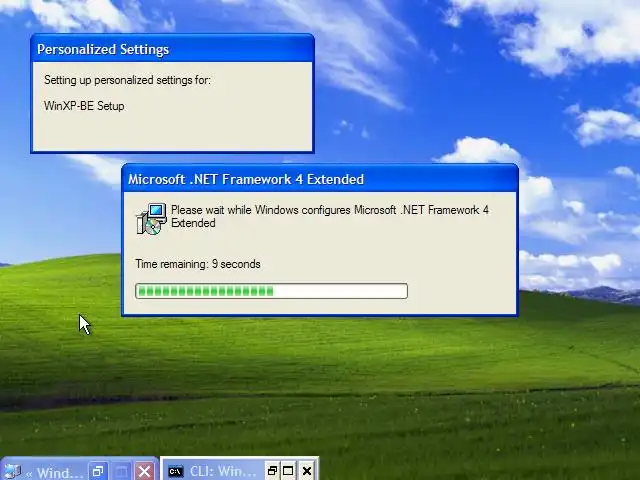
Task: Click the '« Wind...' window title text
Action: tap(54, 473)
